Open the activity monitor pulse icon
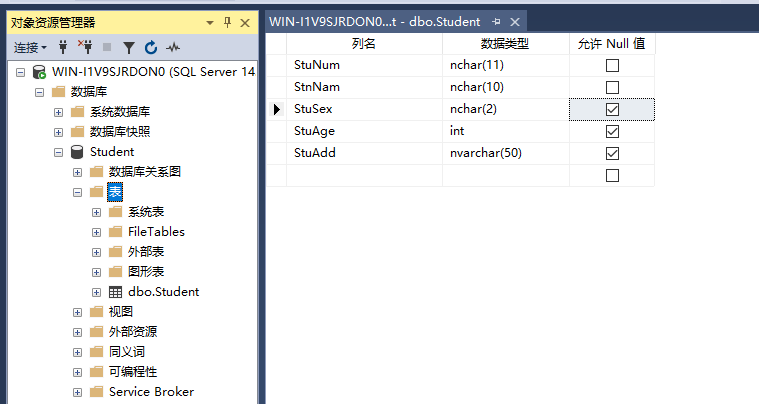759x404 pixels. click(173, 47)
